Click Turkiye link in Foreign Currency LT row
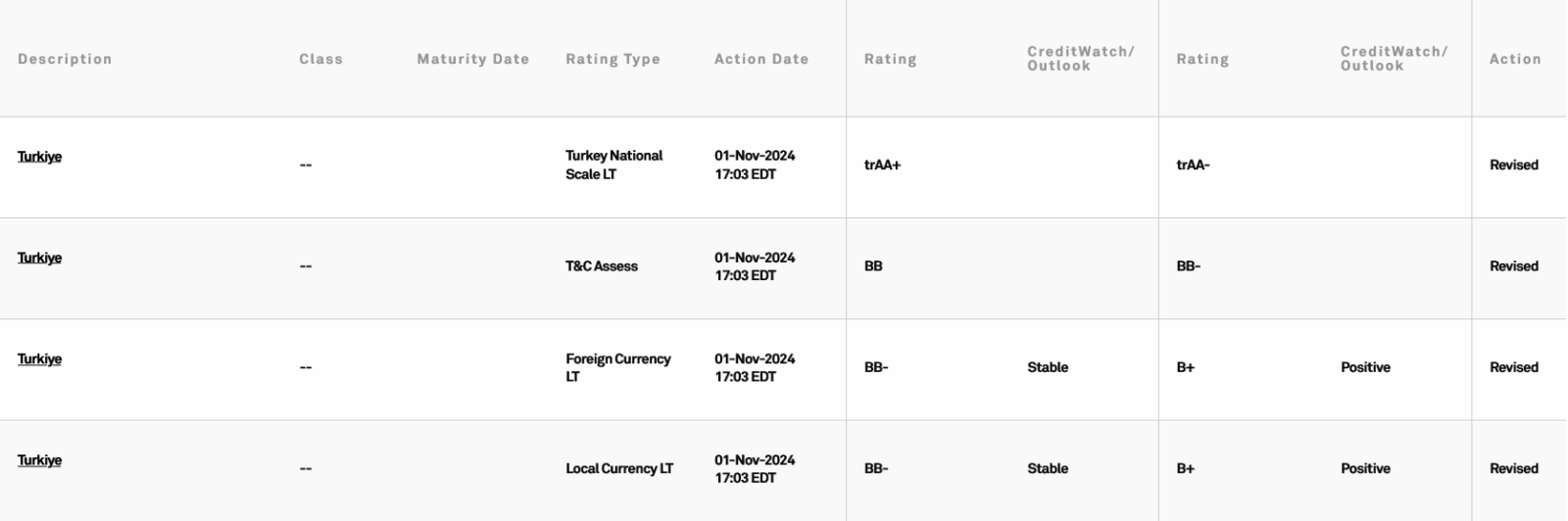The width and height of the screenshot is (1568, 521). tap(39, 358)
